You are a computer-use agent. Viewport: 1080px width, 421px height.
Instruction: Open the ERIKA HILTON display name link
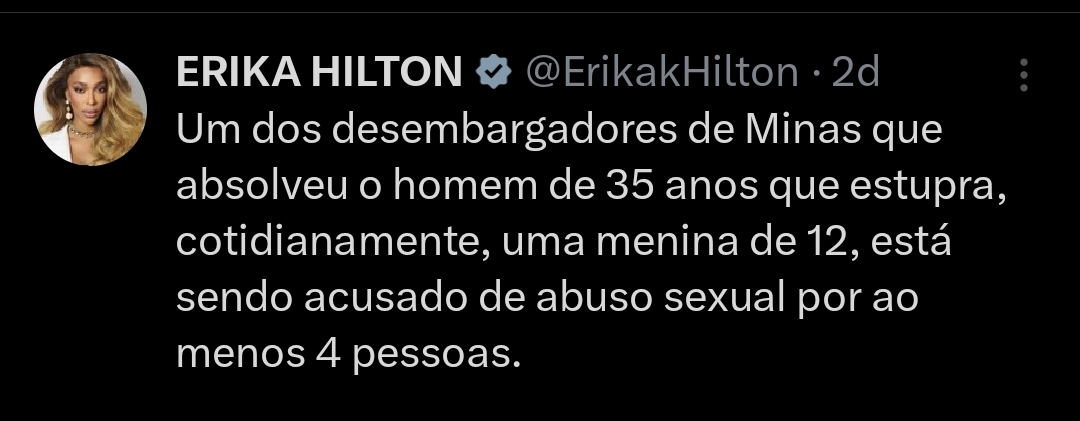(x=319, y=71)
